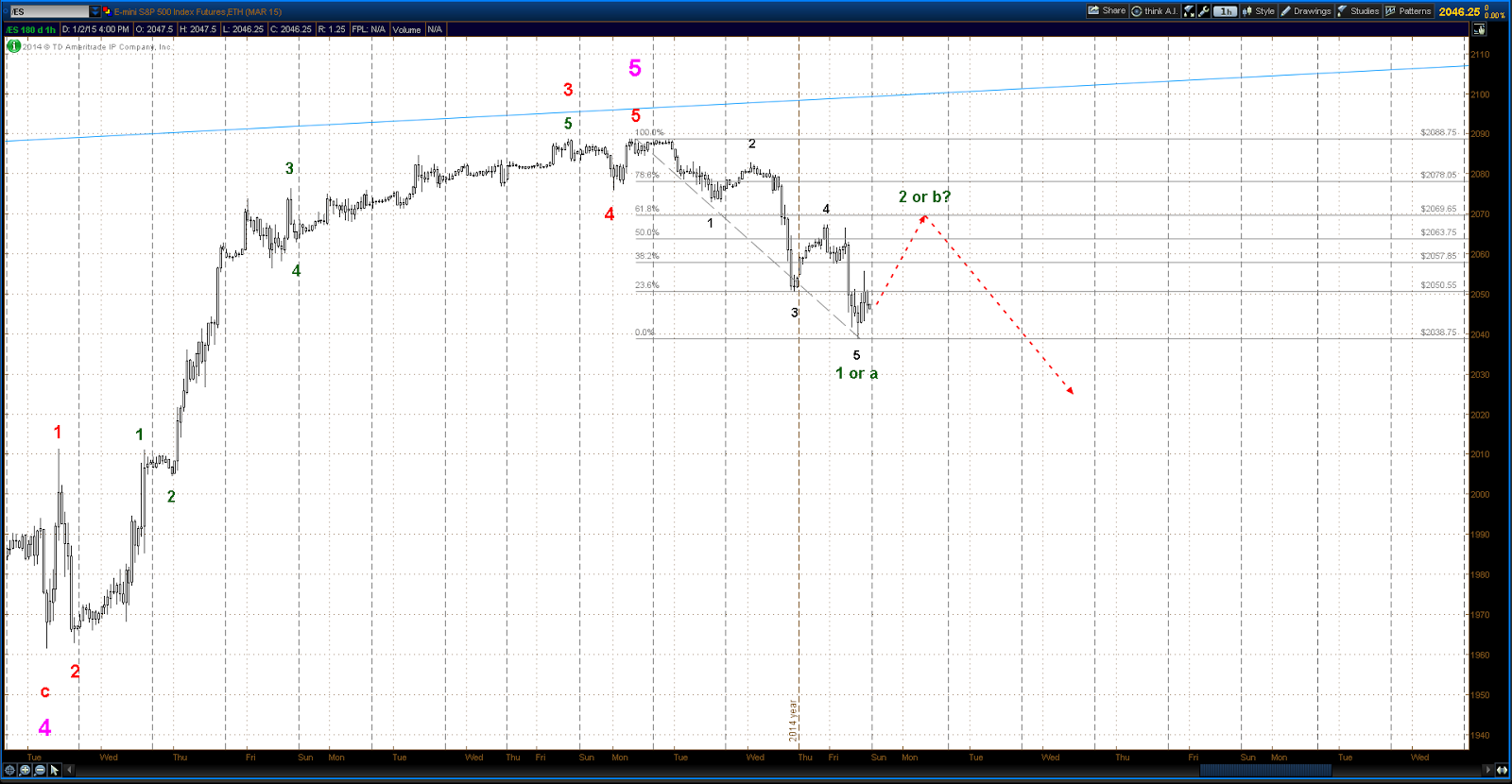Open the Patterns menu
The image size is (1512, 784).
(1408, 11)
